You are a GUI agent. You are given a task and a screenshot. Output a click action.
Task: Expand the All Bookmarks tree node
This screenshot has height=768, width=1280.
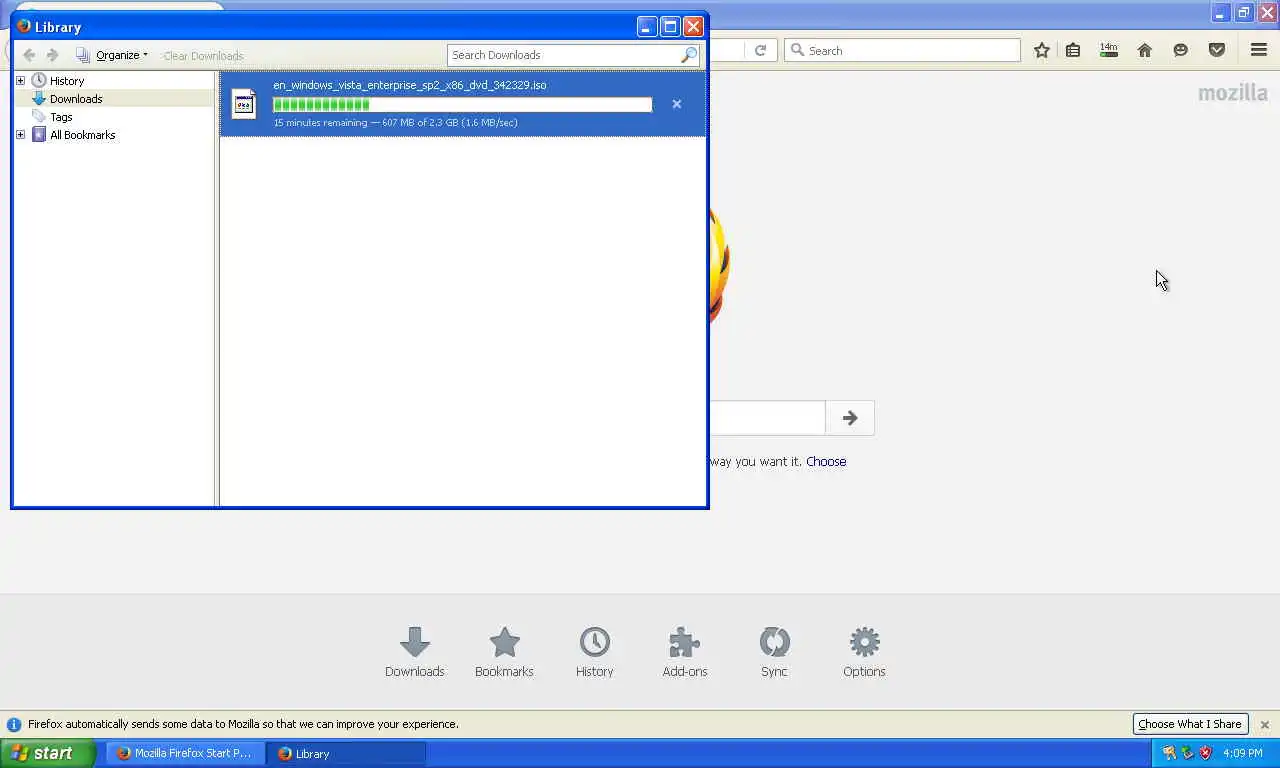pyautogui.click(x=20, y=134)
